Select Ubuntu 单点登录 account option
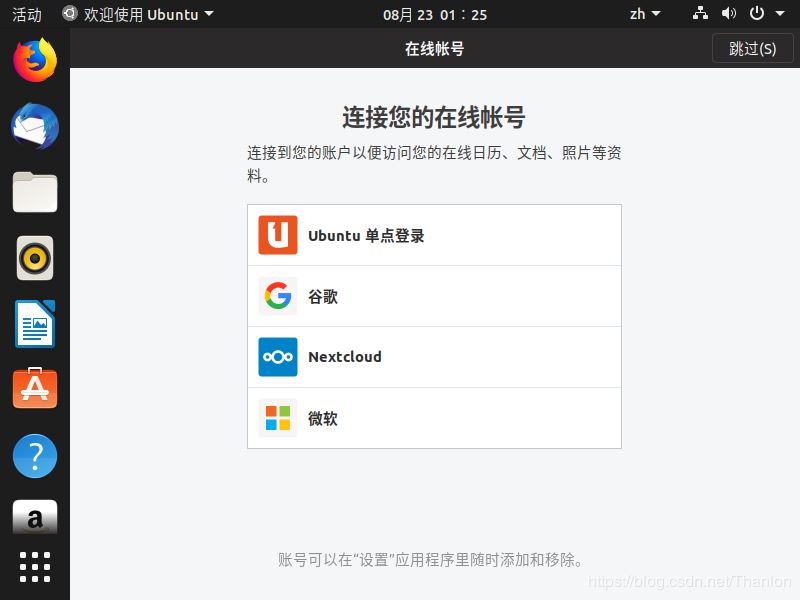Image resolution: width=800 pixels, height=600 pixels. point(434,236)
